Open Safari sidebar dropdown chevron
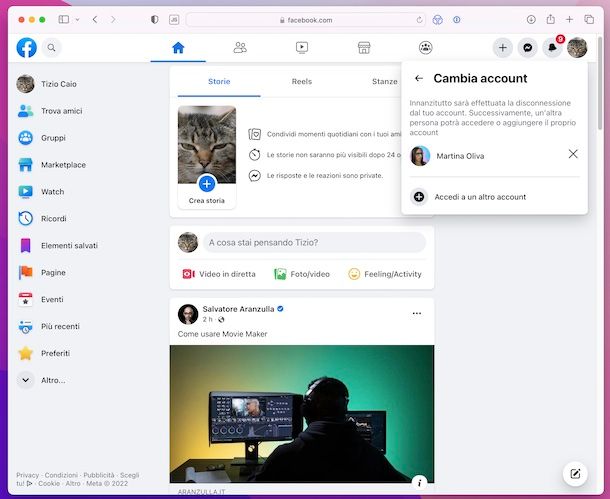The height and width of the screenshot is (499, 610). (77, 19)
